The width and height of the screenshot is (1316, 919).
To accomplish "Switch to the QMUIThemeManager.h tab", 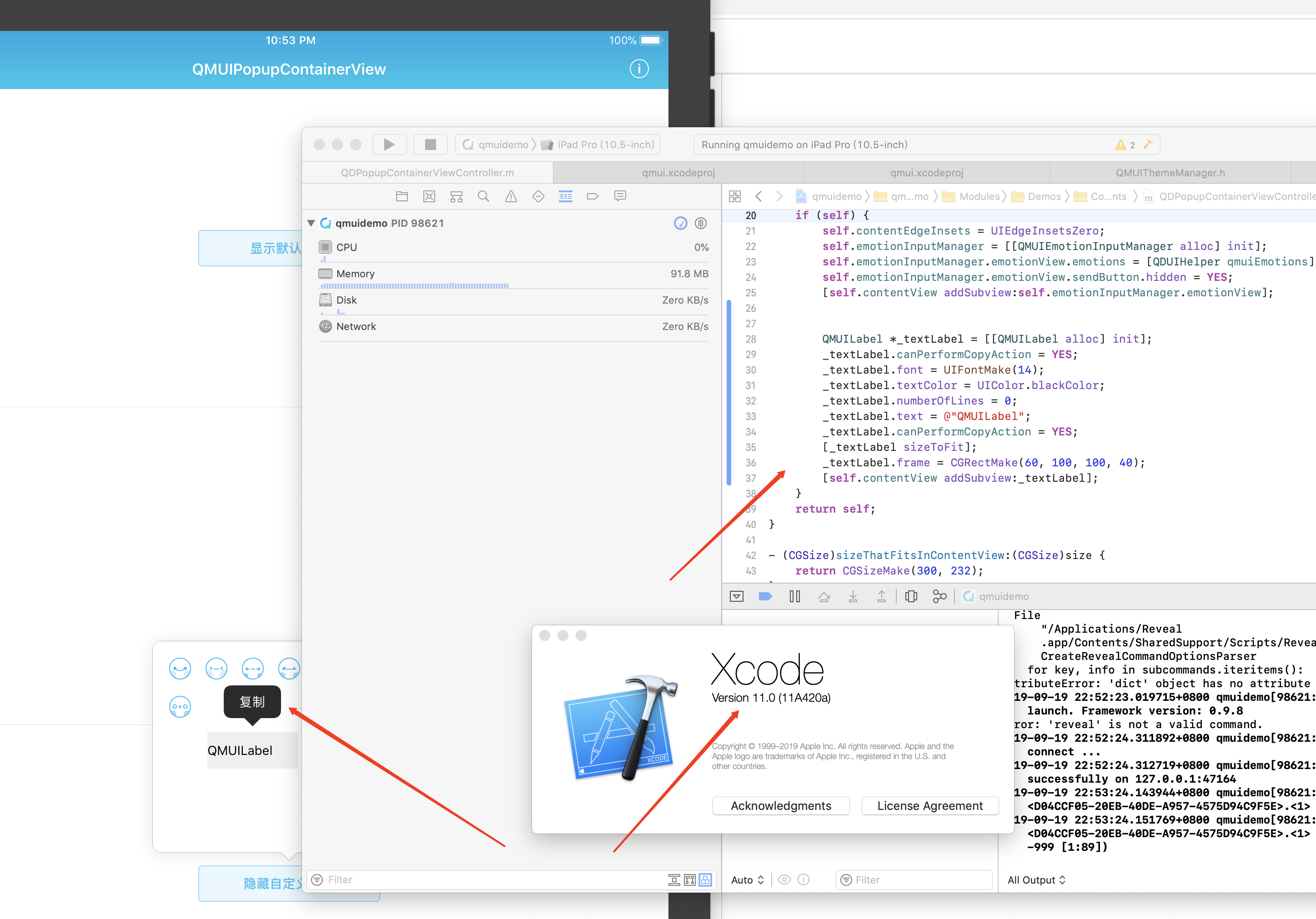I will (x=1170, y=172).
